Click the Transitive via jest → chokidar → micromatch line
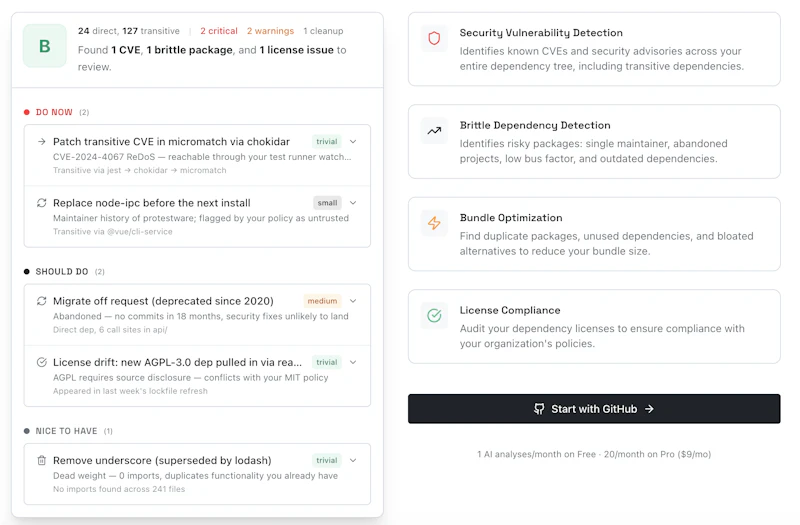 [x=140, y=170]
